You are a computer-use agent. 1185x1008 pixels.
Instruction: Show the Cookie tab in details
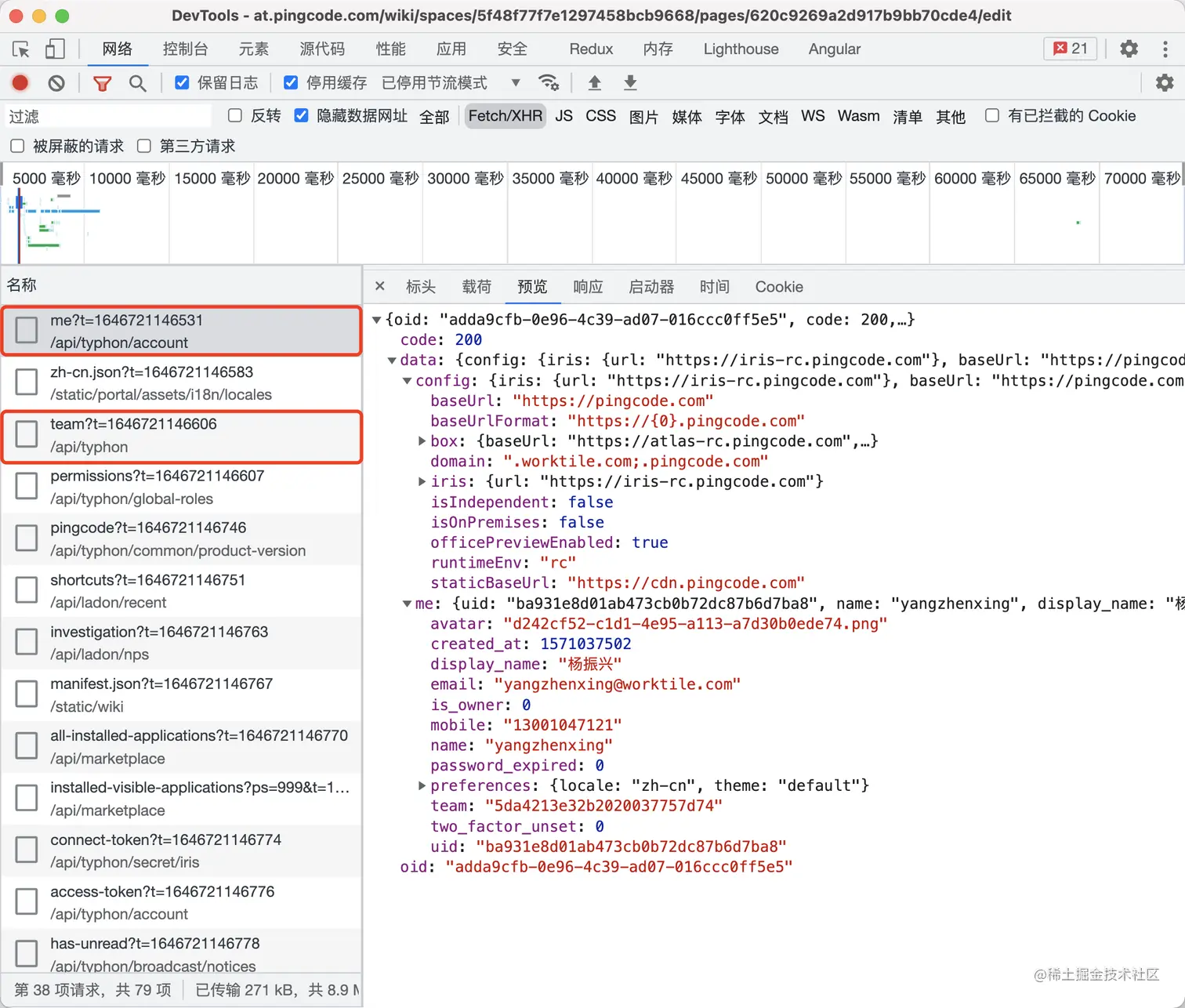pos(779,287)
